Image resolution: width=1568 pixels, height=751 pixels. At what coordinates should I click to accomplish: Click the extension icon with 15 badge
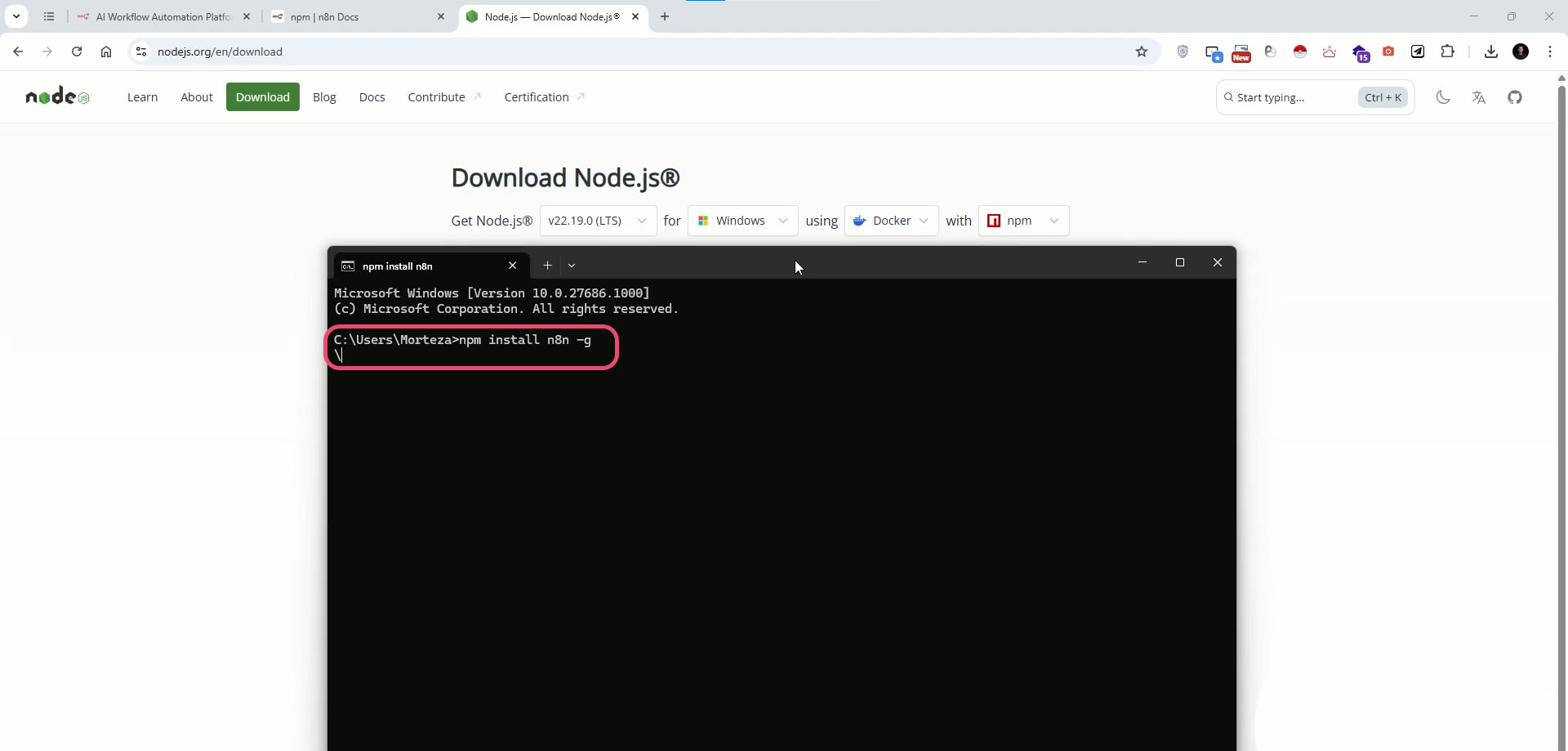pyautogui.click(x=1360, y=53)
